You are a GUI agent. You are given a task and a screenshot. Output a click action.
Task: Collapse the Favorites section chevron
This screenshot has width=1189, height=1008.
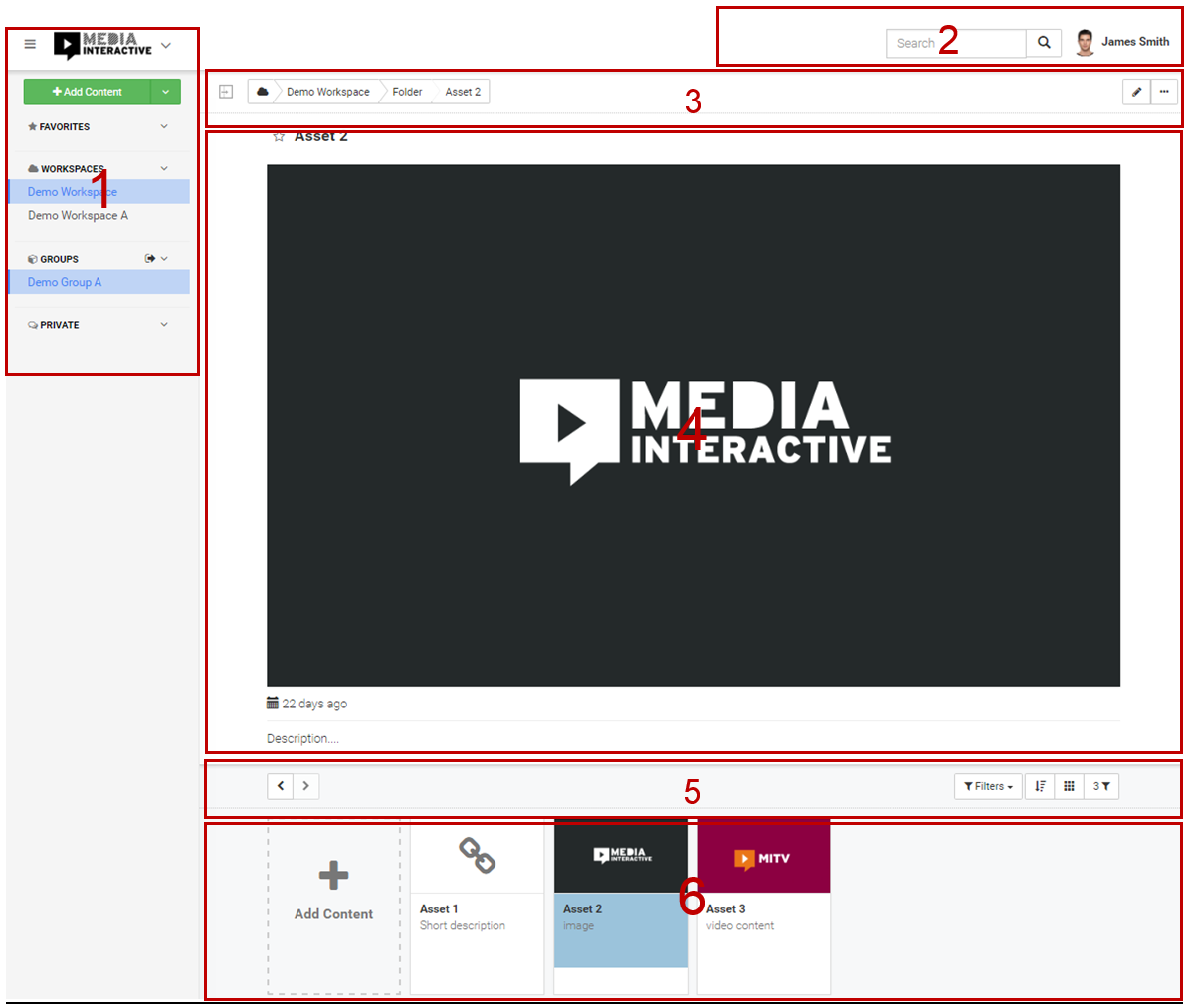pyautogui.click(x=164, y=126)
